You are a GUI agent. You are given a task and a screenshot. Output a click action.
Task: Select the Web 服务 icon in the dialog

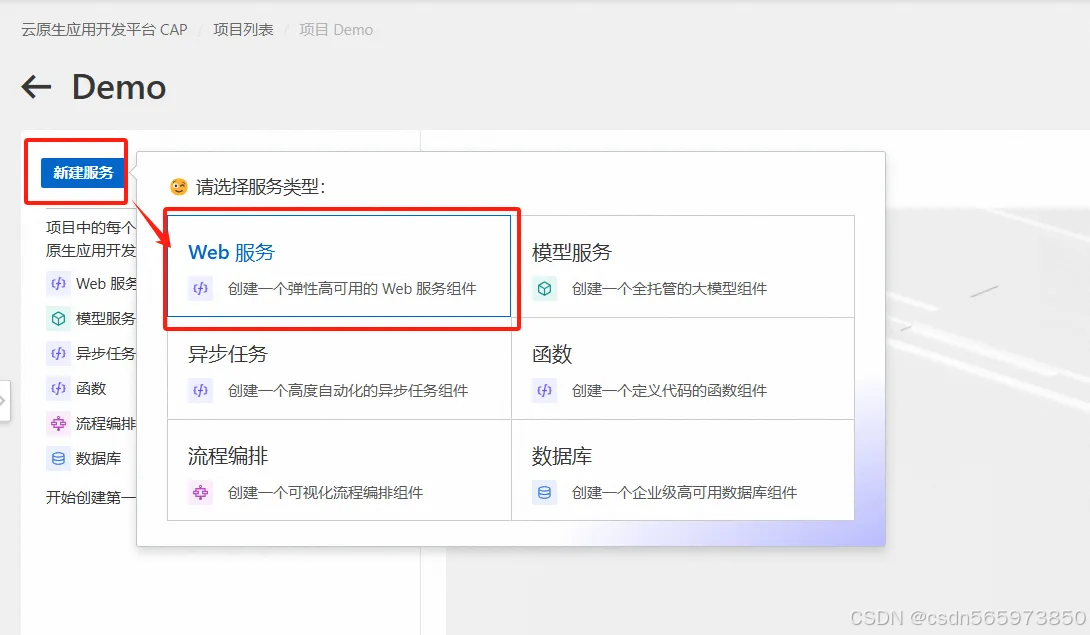click(x=201, y=288)
